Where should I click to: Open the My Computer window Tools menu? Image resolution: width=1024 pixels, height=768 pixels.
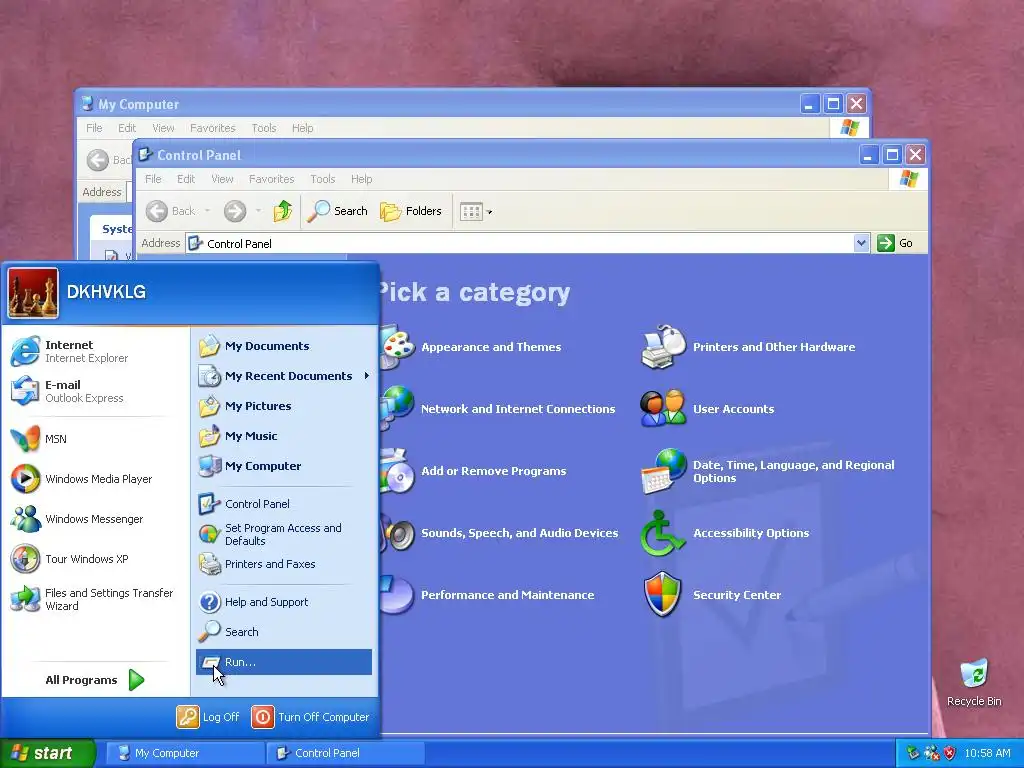(264, 128)
